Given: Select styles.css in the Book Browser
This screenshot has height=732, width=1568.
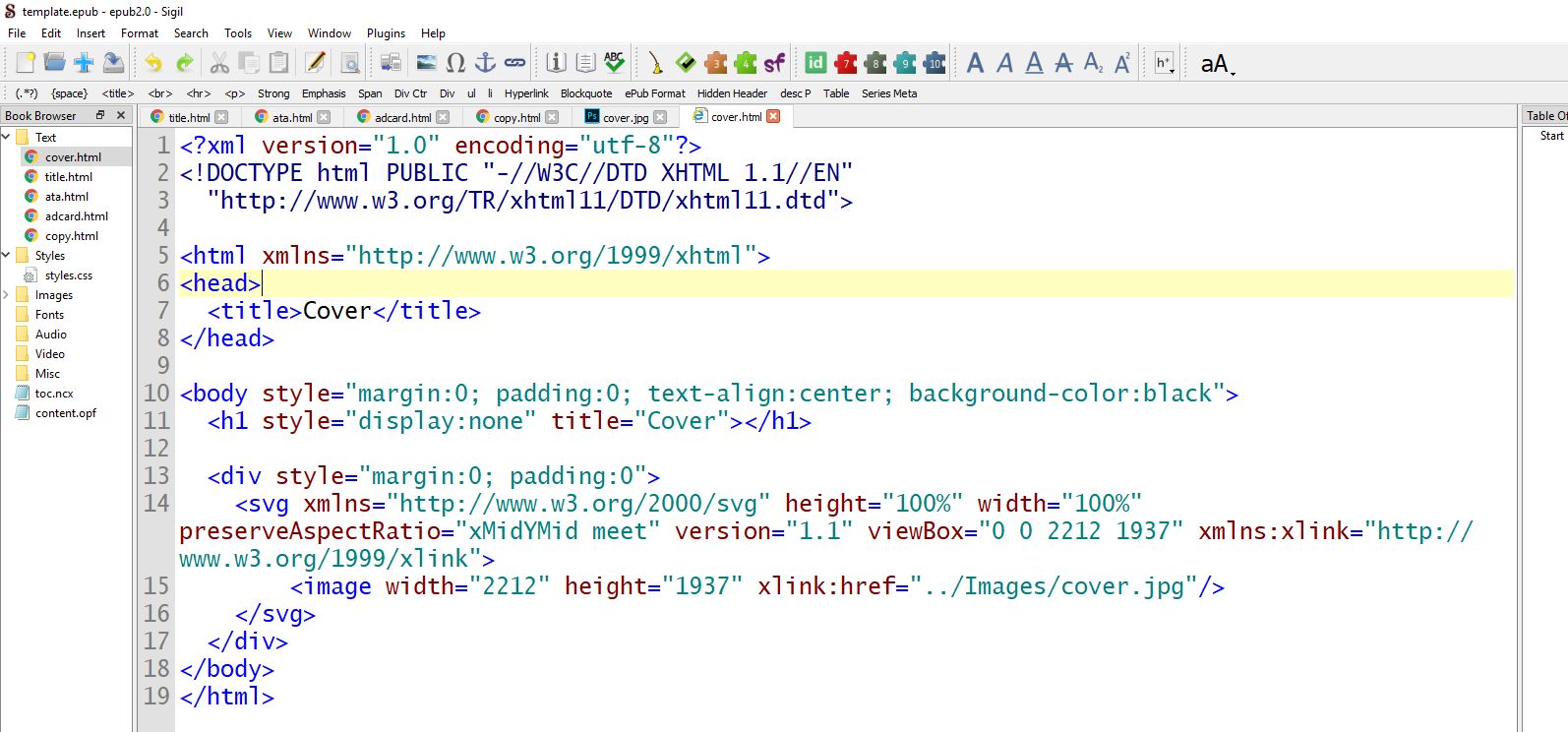Looking at the screenshot, I should point(68,275).
